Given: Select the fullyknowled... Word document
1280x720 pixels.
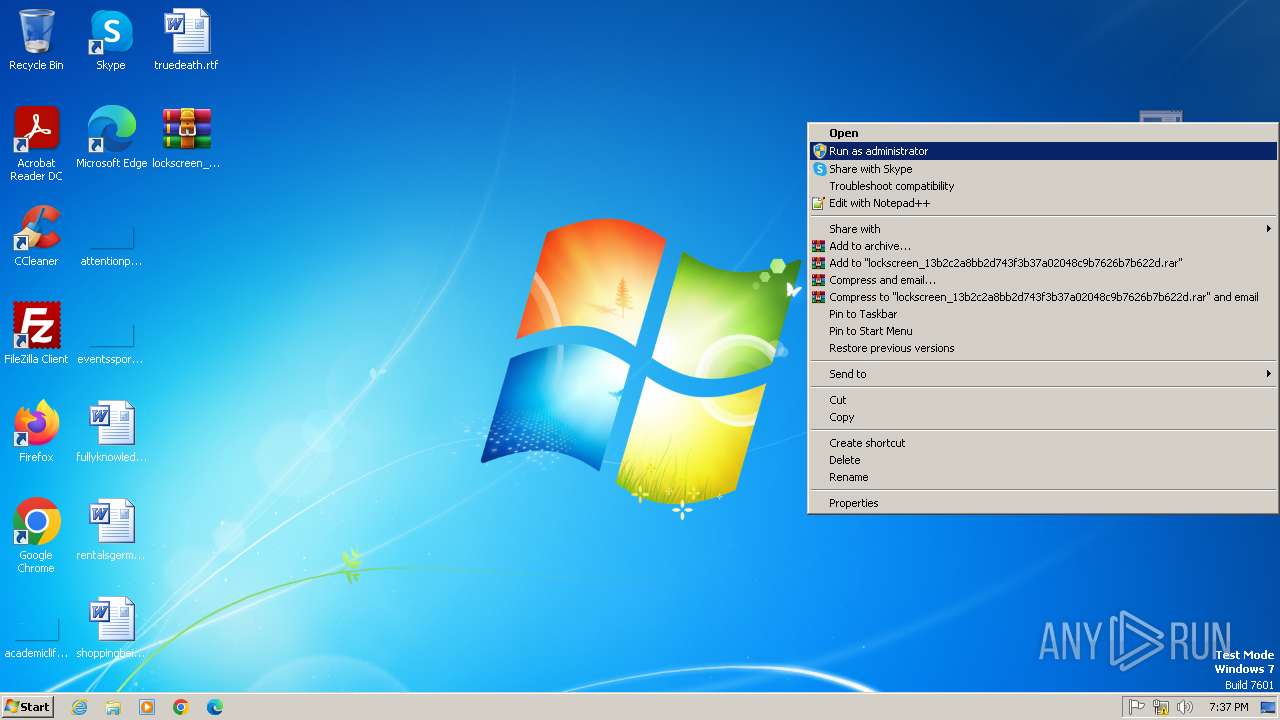Looking at the screenshot, I should click(111, 432).
